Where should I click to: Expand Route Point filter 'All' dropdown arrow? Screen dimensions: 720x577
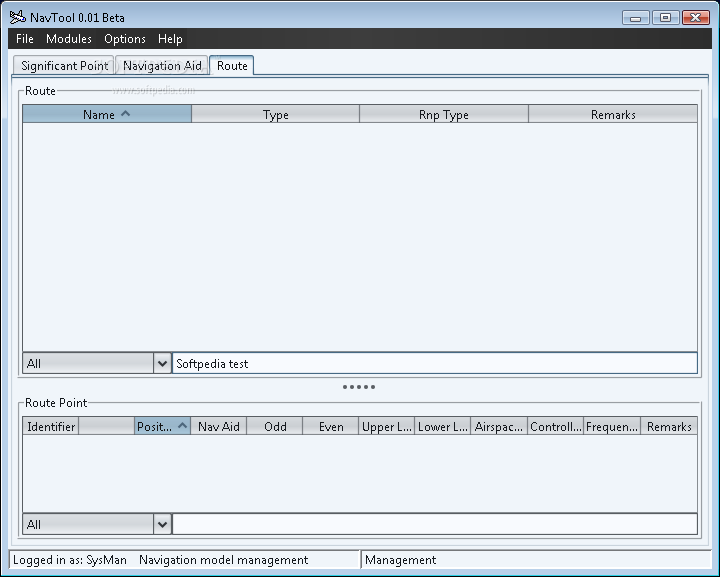click(162, 524)
